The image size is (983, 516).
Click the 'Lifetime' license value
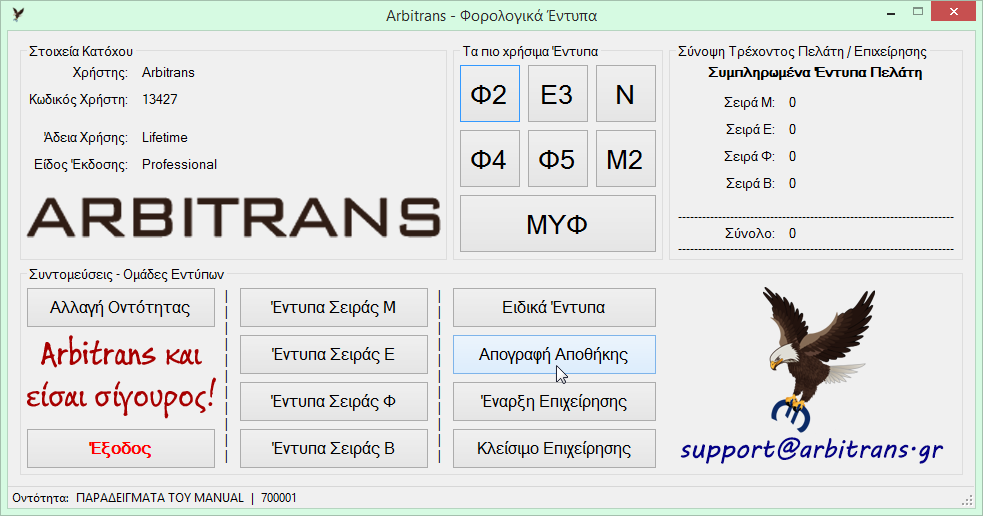coord(164,137)
